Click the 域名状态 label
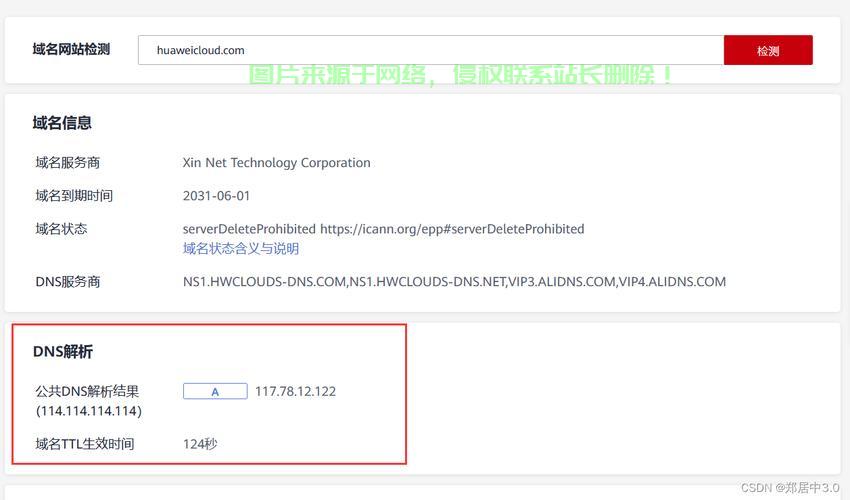This screenshot has width=850, height=500. pyautogui.click(x=61, y=229)
